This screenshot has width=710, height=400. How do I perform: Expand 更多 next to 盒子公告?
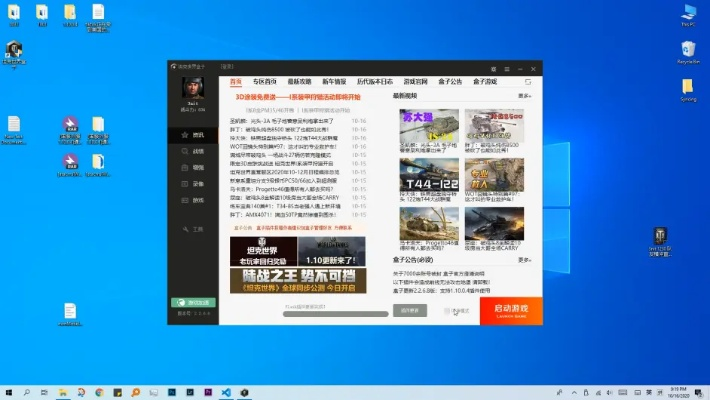coord(524,261)
